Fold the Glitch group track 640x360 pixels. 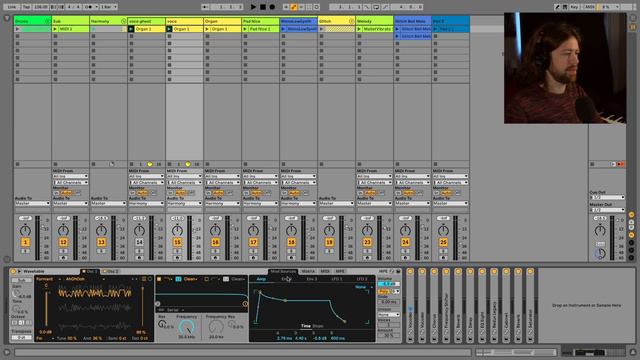[351, 21]
